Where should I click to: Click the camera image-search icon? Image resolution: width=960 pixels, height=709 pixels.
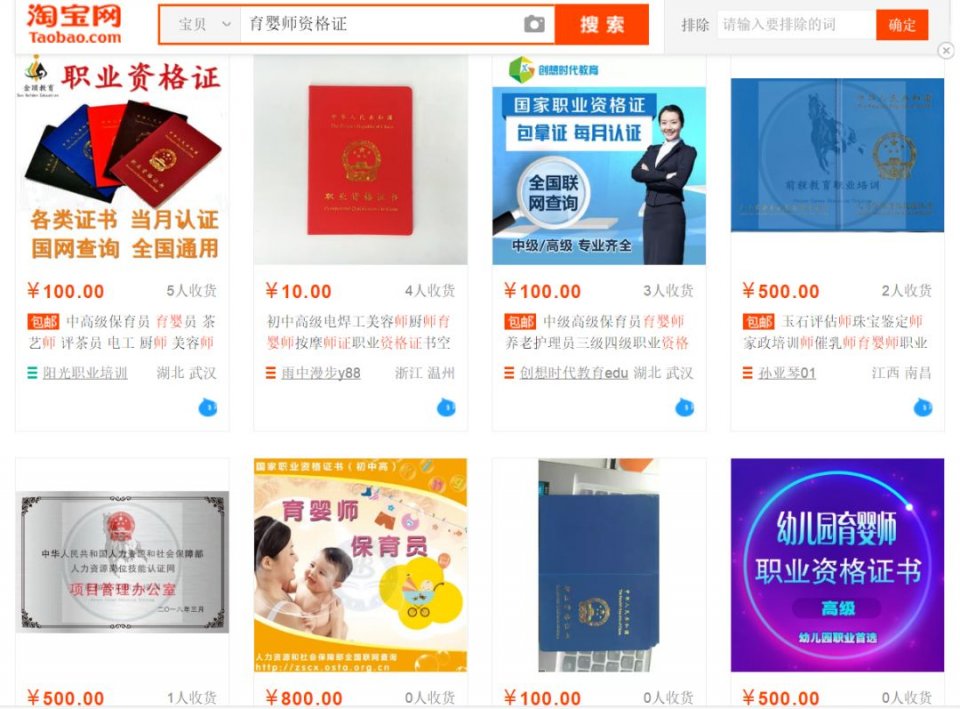point(534,24)
